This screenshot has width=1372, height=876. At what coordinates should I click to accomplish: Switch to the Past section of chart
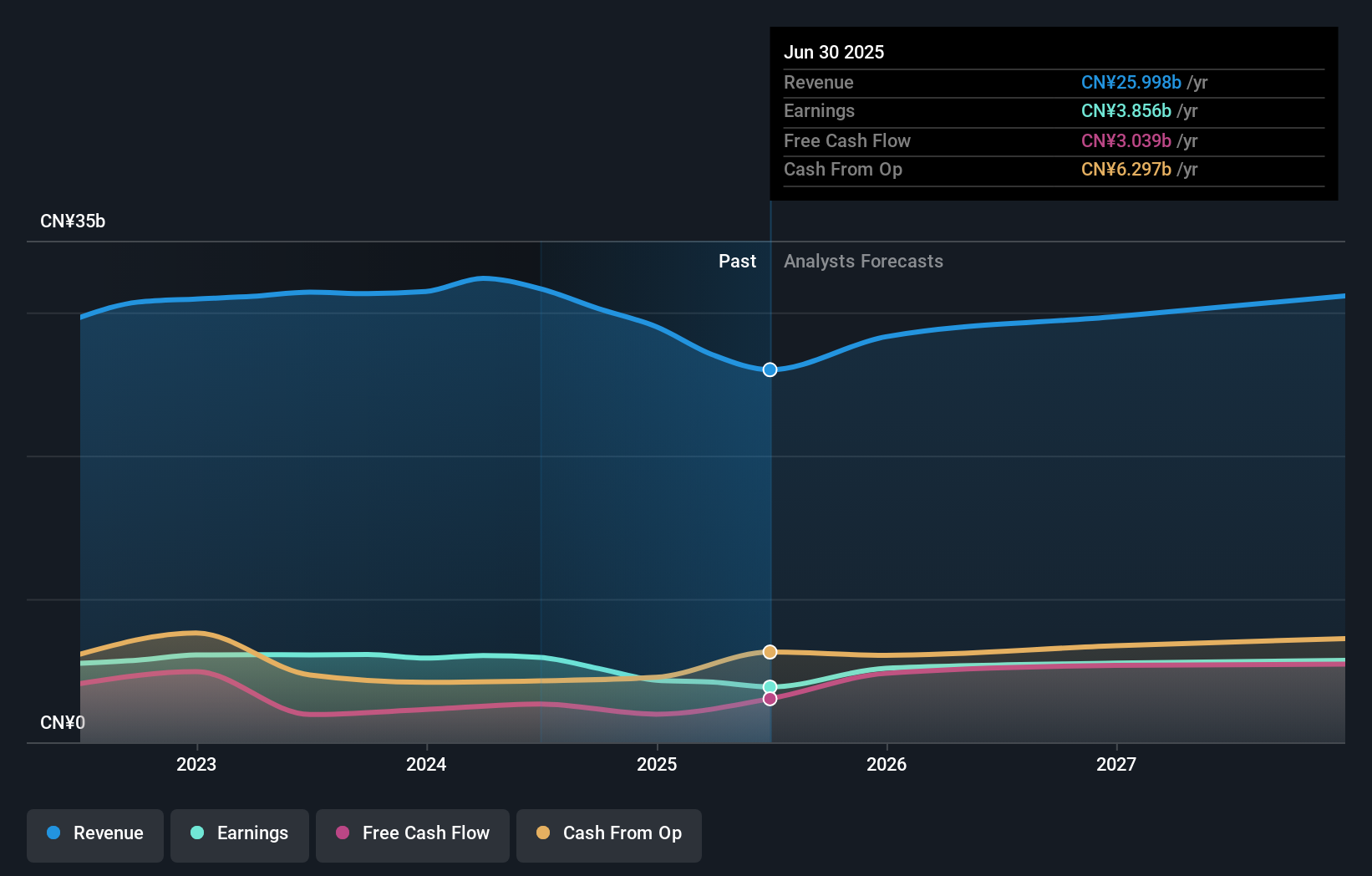(737, 261)
